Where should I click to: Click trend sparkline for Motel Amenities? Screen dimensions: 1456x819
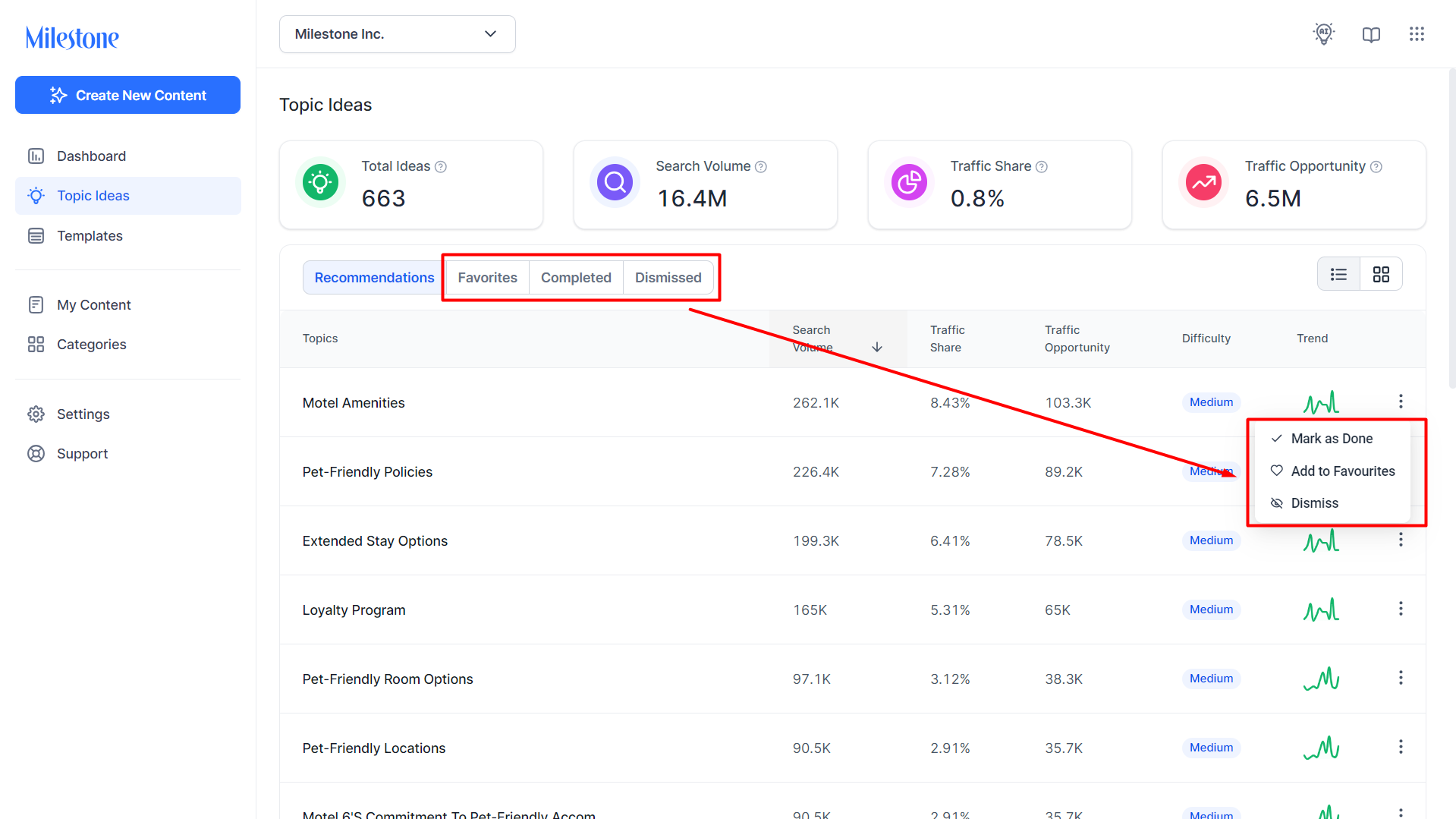click(1322, 402)
